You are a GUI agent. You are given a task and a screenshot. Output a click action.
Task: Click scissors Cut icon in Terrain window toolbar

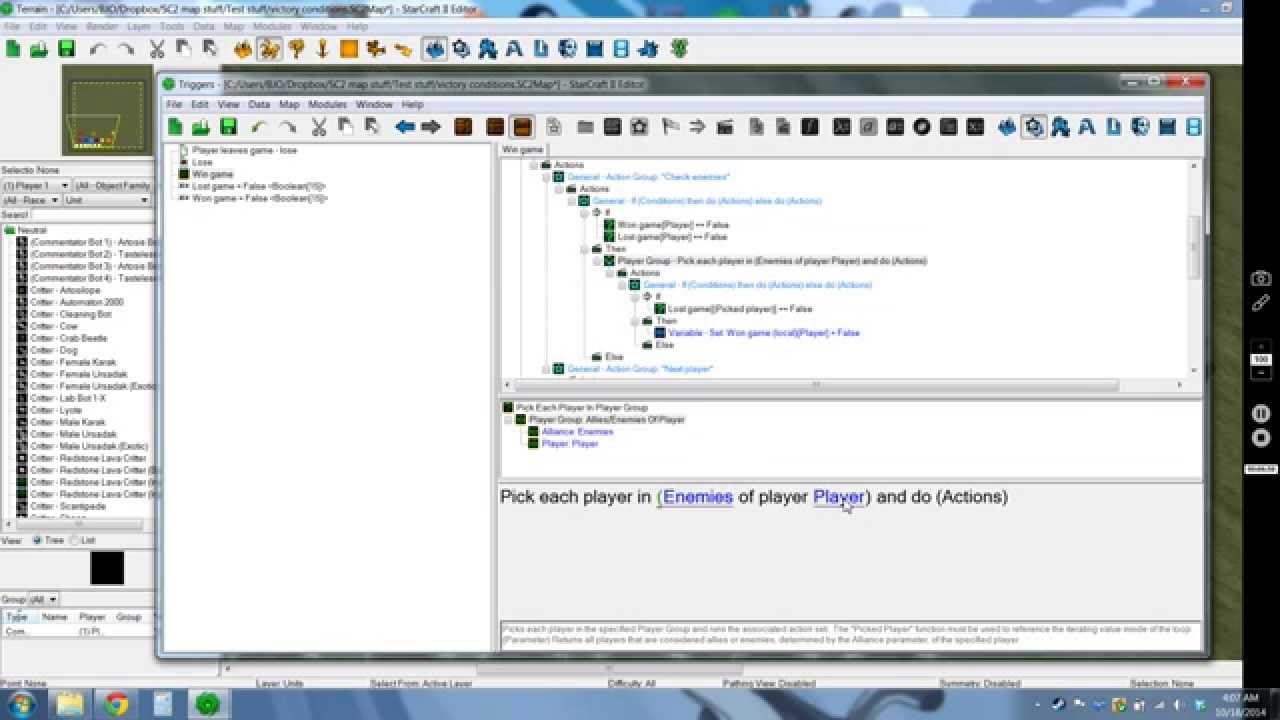[157, 48]
